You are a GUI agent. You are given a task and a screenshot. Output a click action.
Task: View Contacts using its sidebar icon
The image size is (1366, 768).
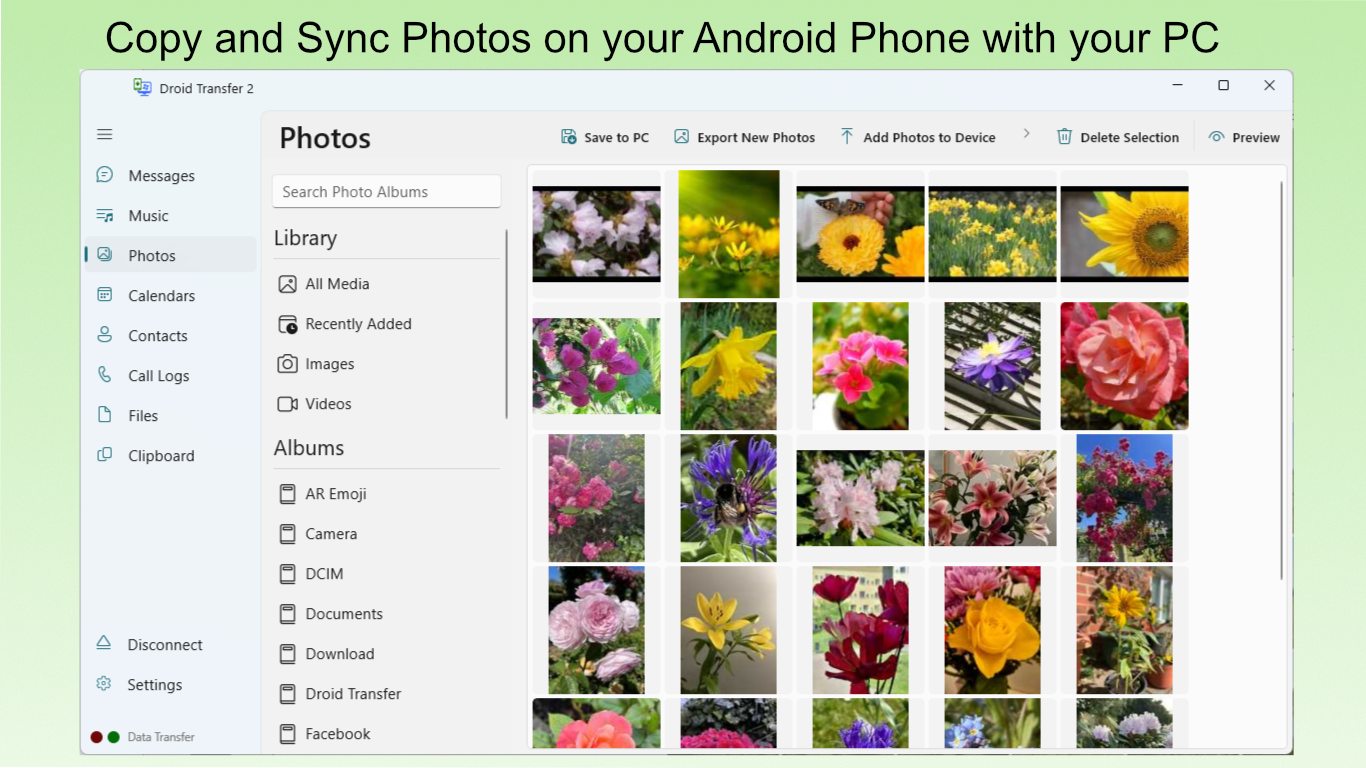click(x=104, y=335)
